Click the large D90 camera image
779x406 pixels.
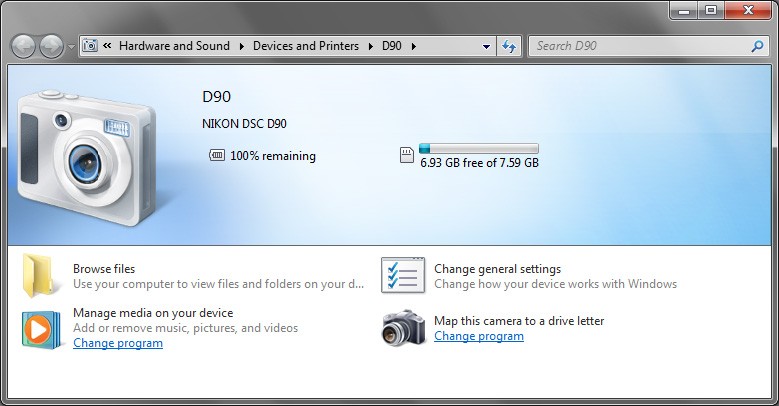(x=86, y=157)
